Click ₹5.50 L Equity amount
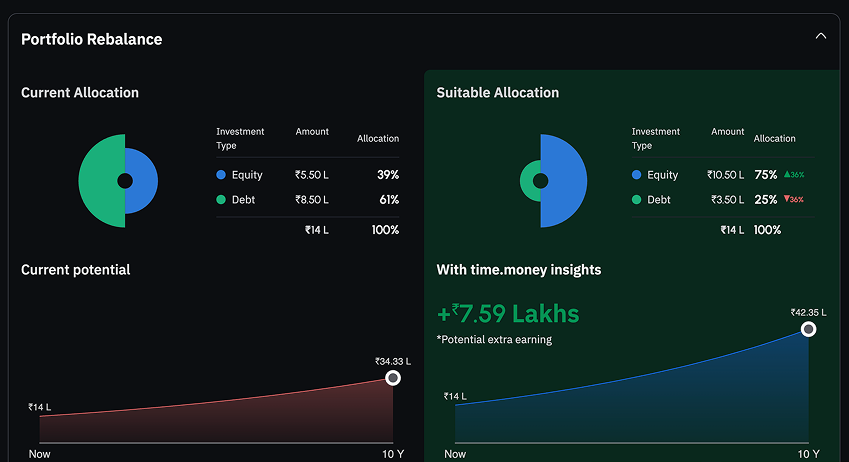The image size is (849, 462). (312, 175)
